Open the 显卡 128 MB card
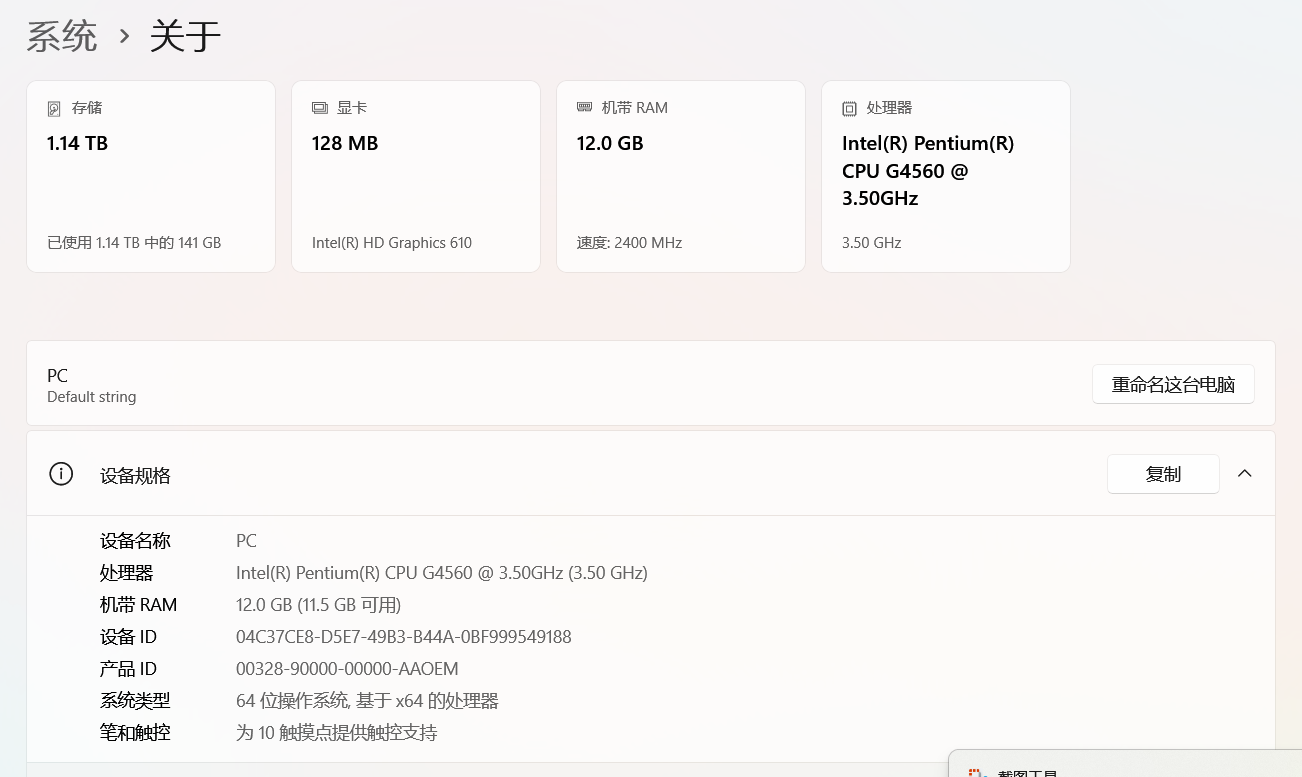The width and height of the screenshot is (1302, 777). 416,176
